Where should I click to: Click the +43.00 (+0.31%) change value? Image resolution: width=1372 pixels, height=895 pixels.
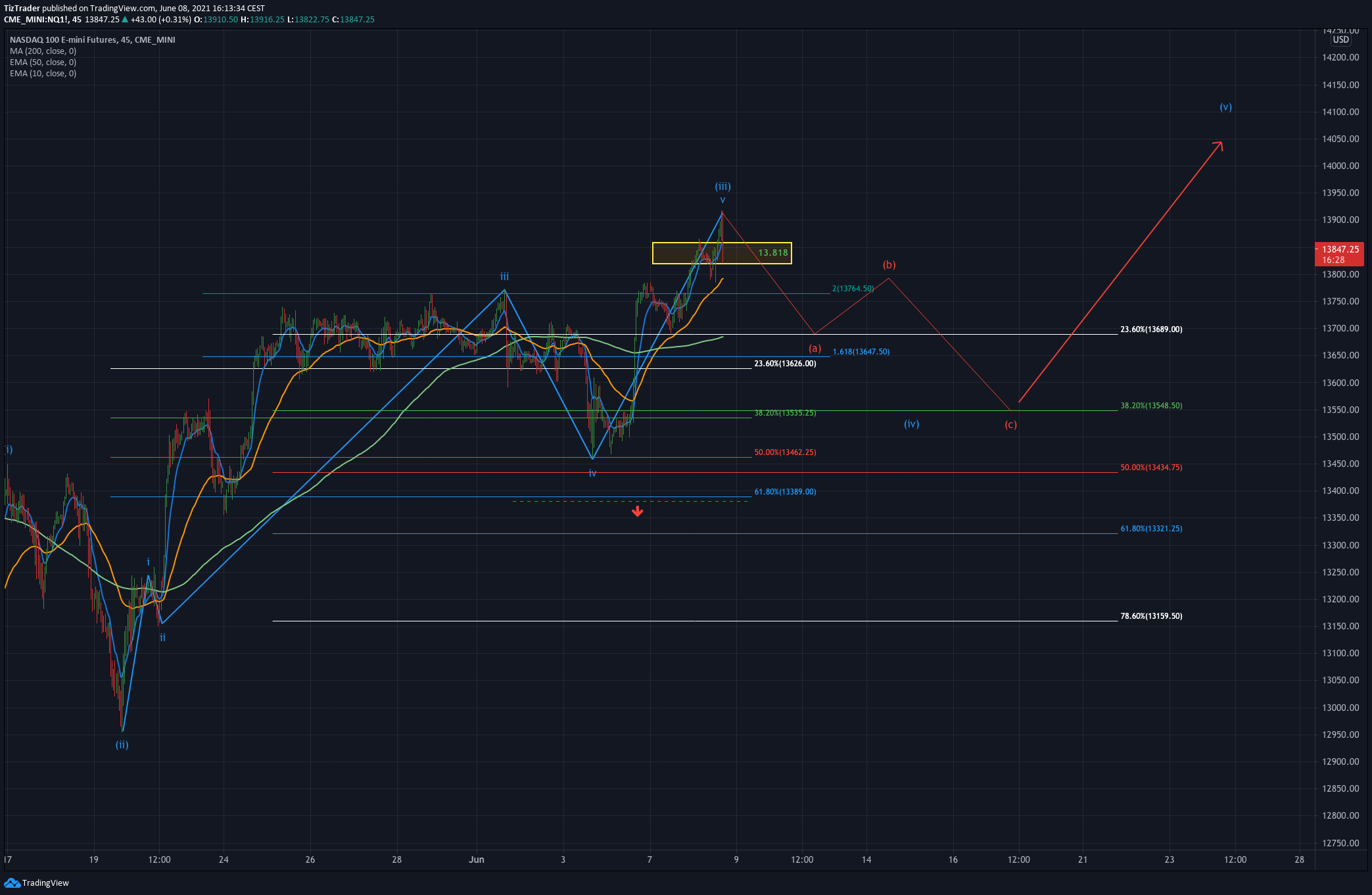[160, 20]
